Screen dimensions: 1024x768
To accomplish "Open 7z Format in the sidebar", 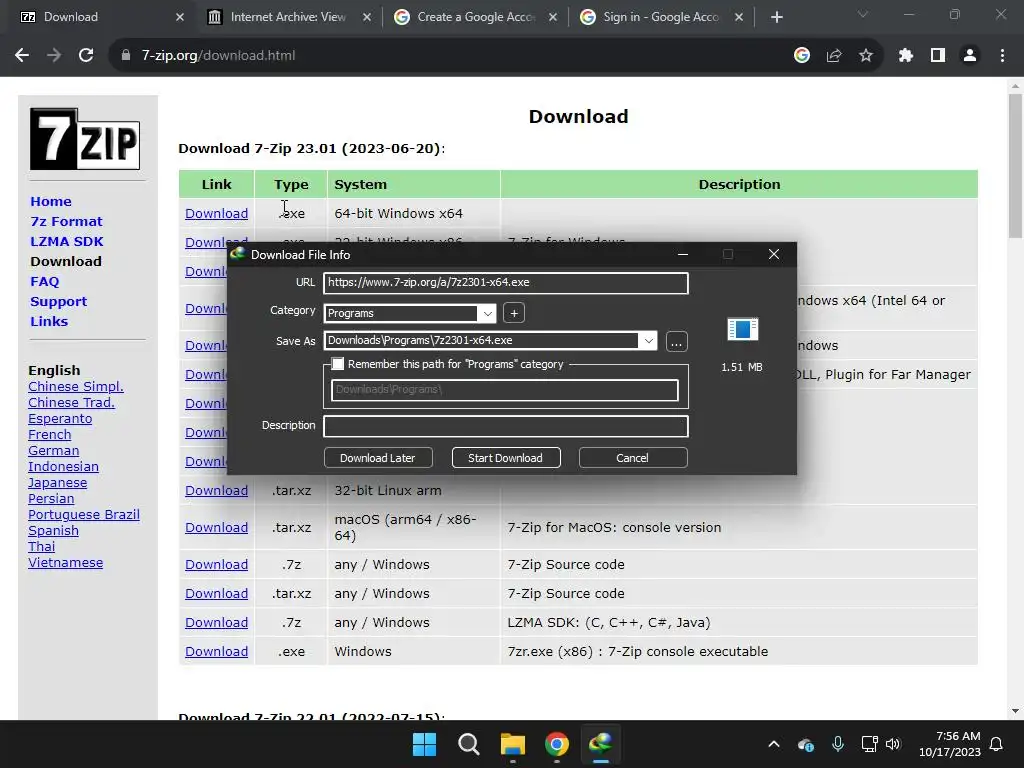I will pos(66,221).
